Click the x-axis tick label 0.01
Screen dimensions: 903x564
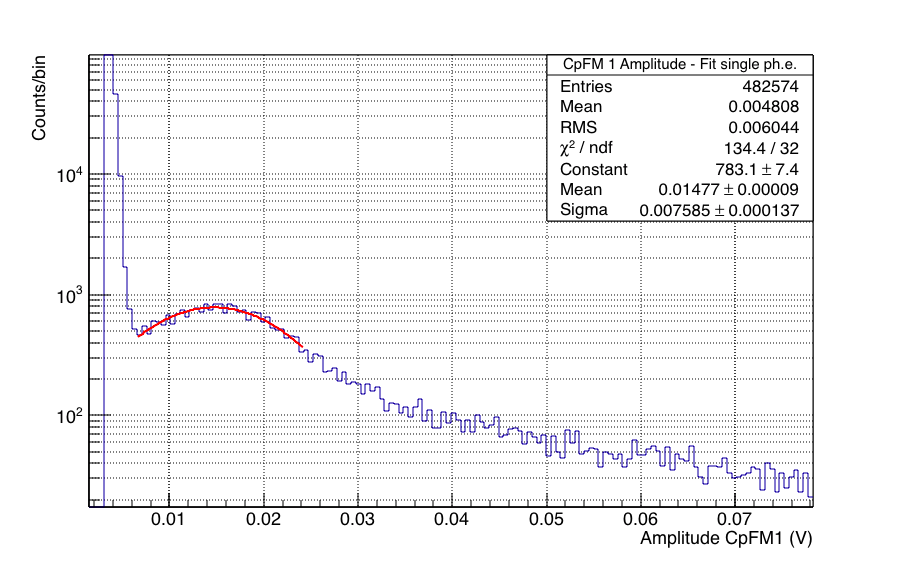coord(168,519)
